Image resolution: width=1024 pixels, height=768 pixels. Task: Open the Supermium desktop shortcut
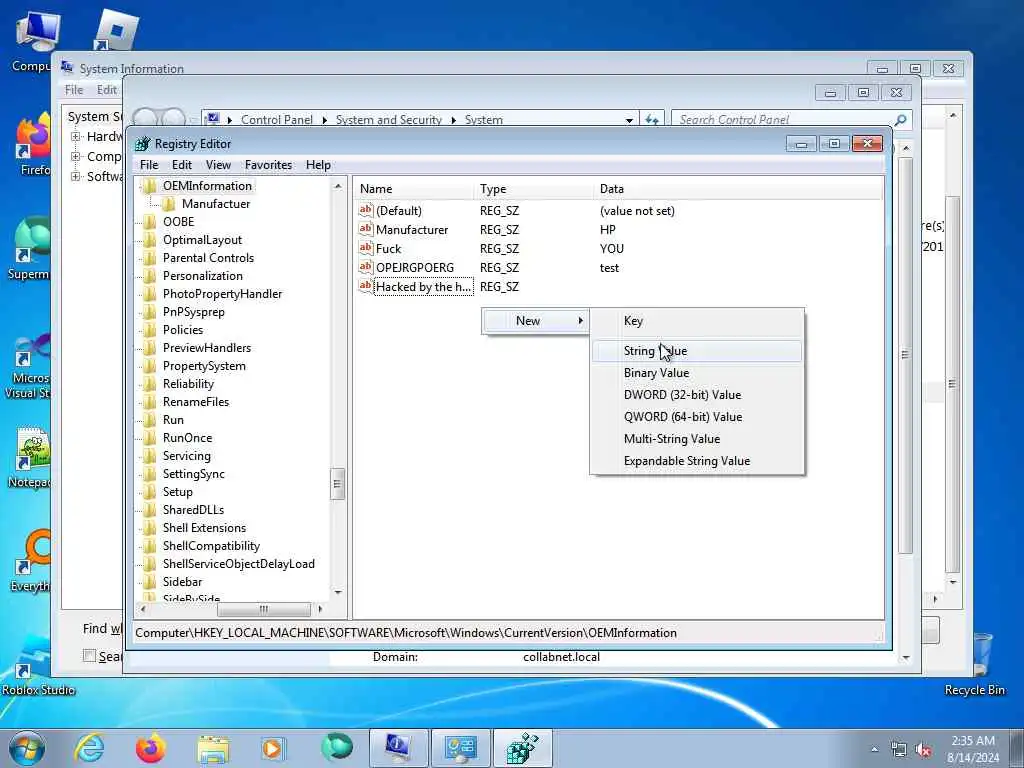click(31, 239)
